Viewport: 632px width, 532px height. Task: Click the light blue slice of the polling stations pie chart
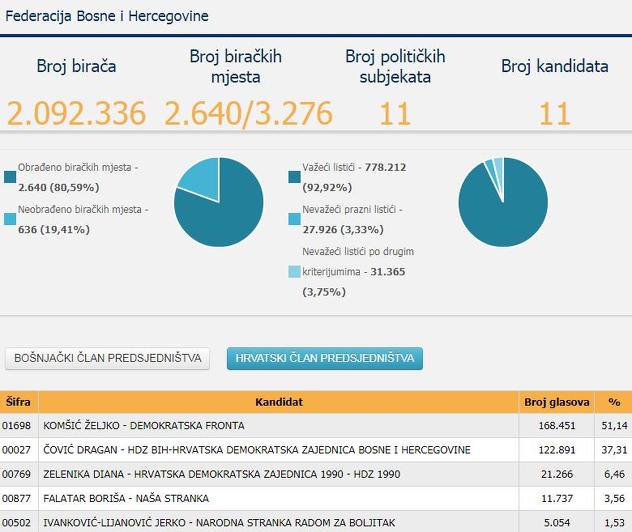point(198,177)
